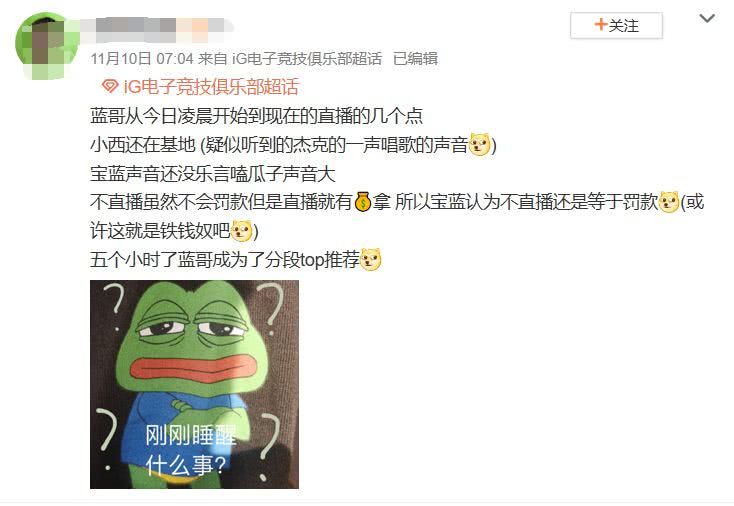Click the diamond super-topic icon
The height and width of the screenshot is (506, 734).
coord(110,87)
